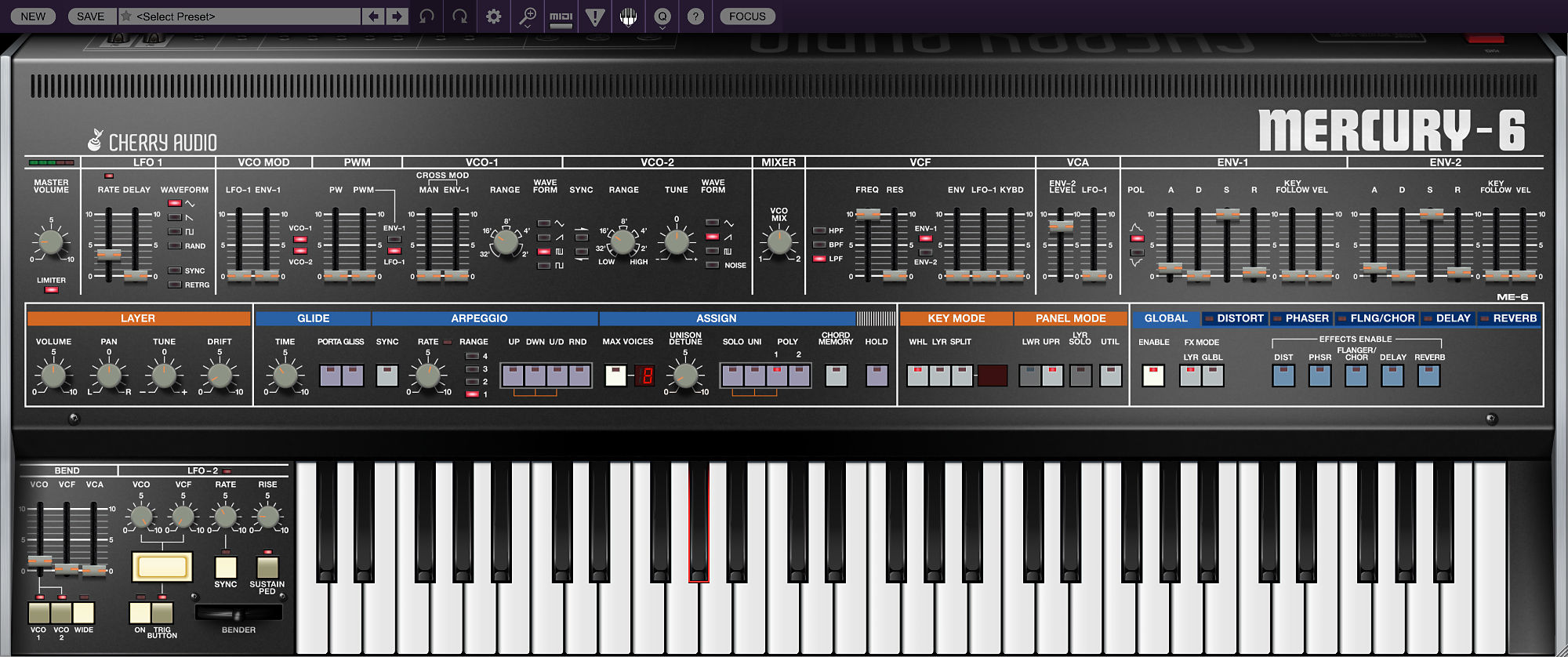
Task: Click the VCF FREQ slider handle
Action: click(x=867, y=214)
